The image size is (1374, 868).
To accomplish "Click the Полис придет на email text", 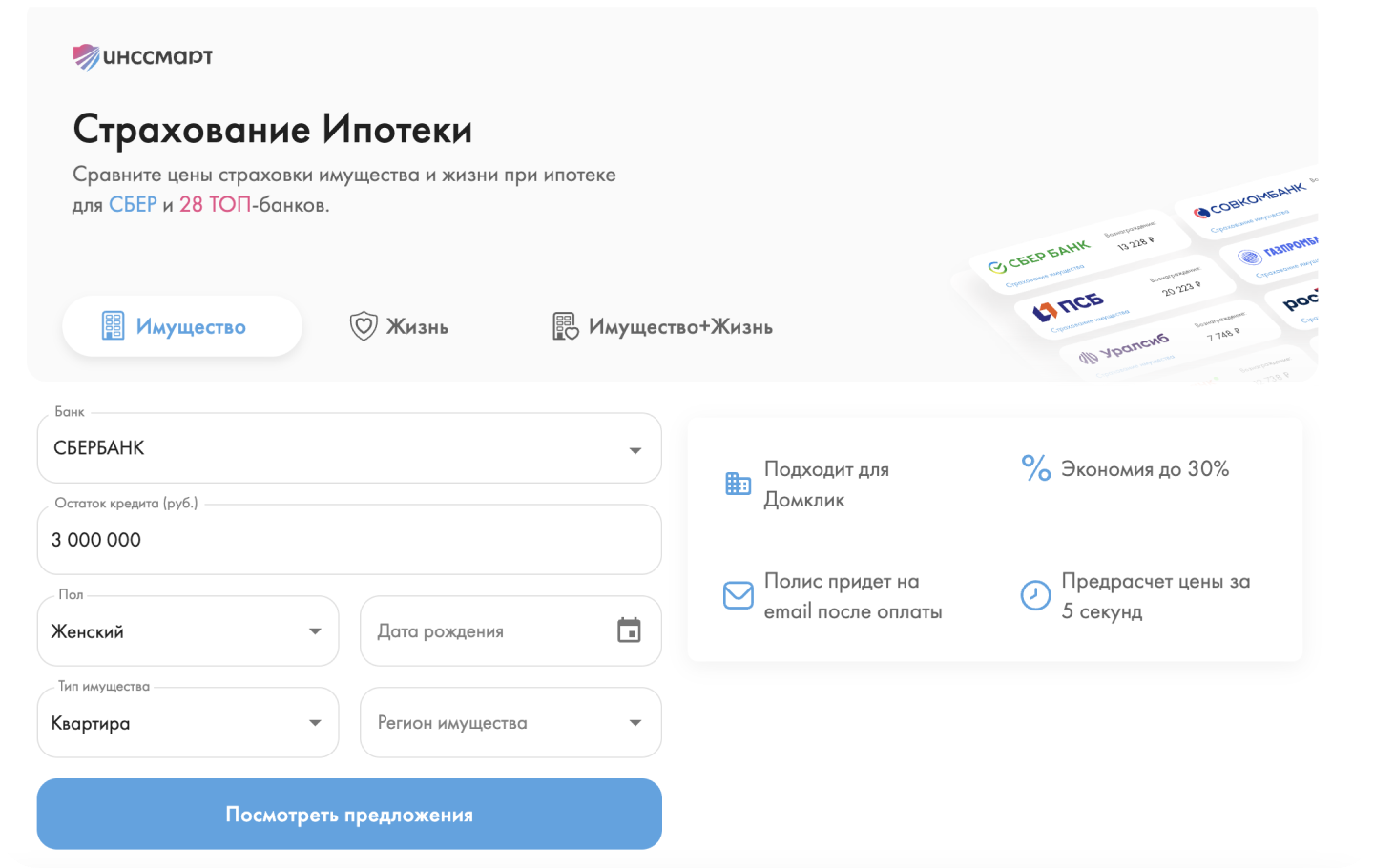I will (x=853, y=596).
